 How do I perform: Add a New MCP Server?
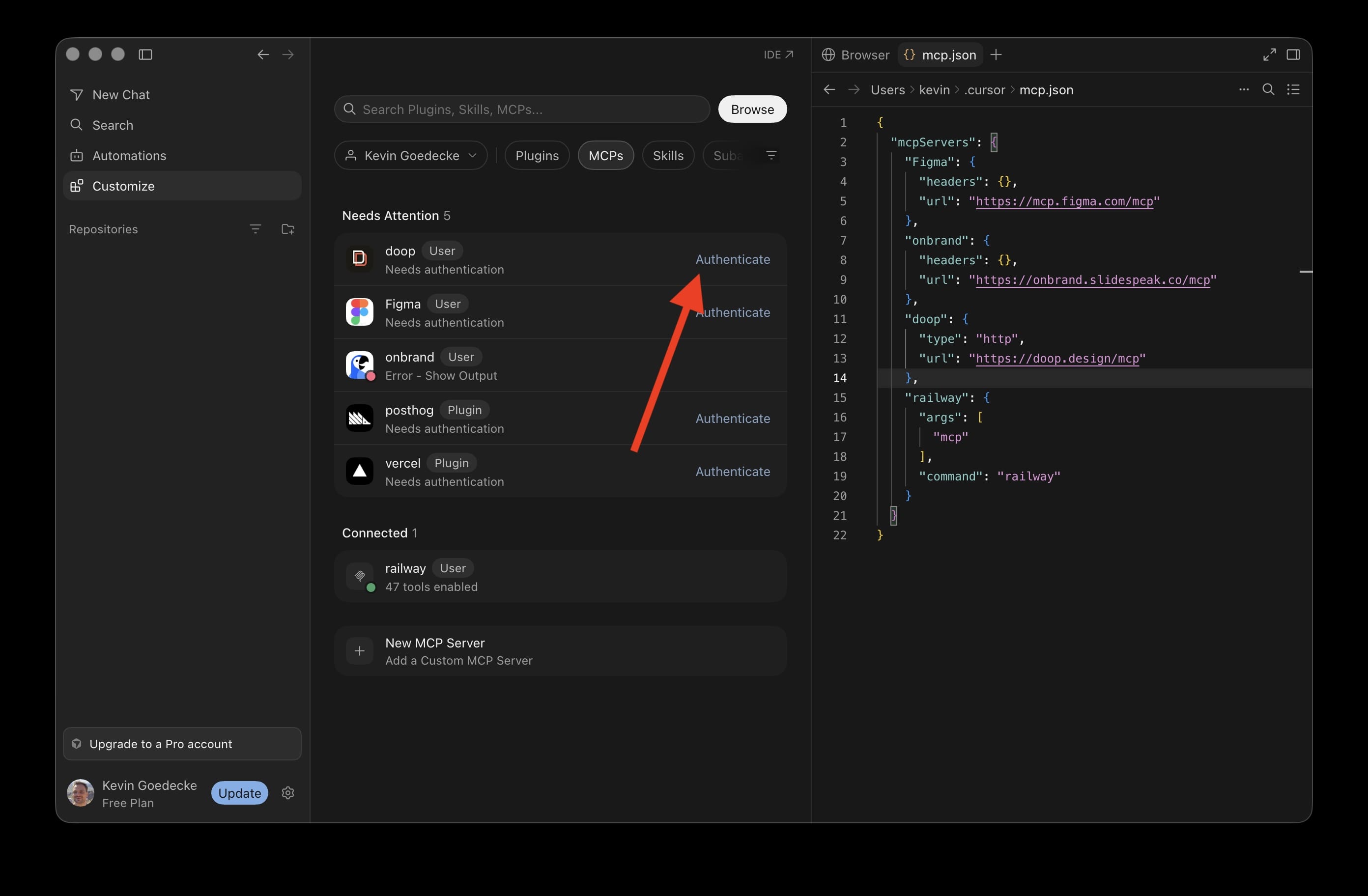(x=561, y=651)
